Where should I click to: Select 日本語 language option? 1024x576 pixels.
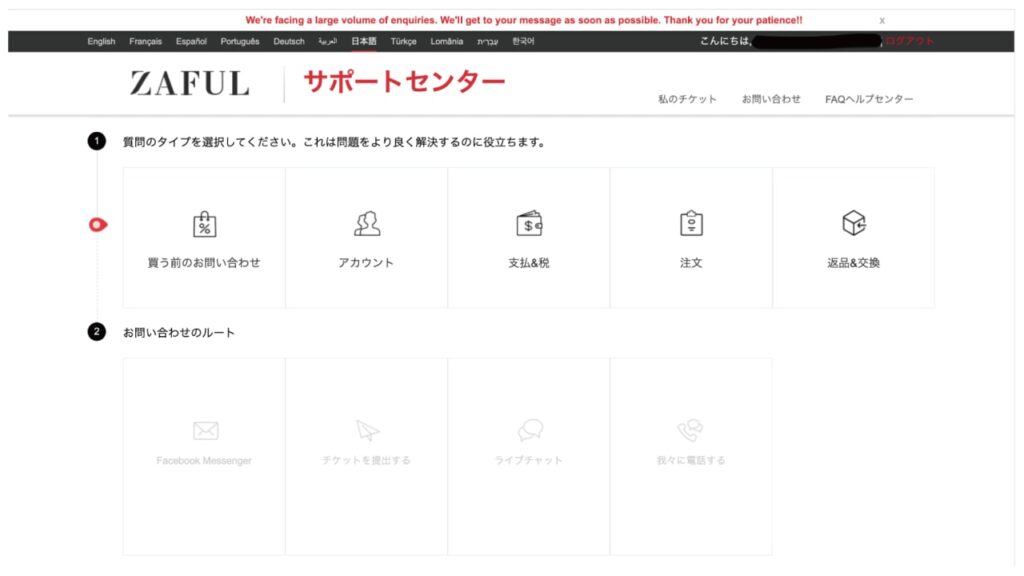(364, 41)
